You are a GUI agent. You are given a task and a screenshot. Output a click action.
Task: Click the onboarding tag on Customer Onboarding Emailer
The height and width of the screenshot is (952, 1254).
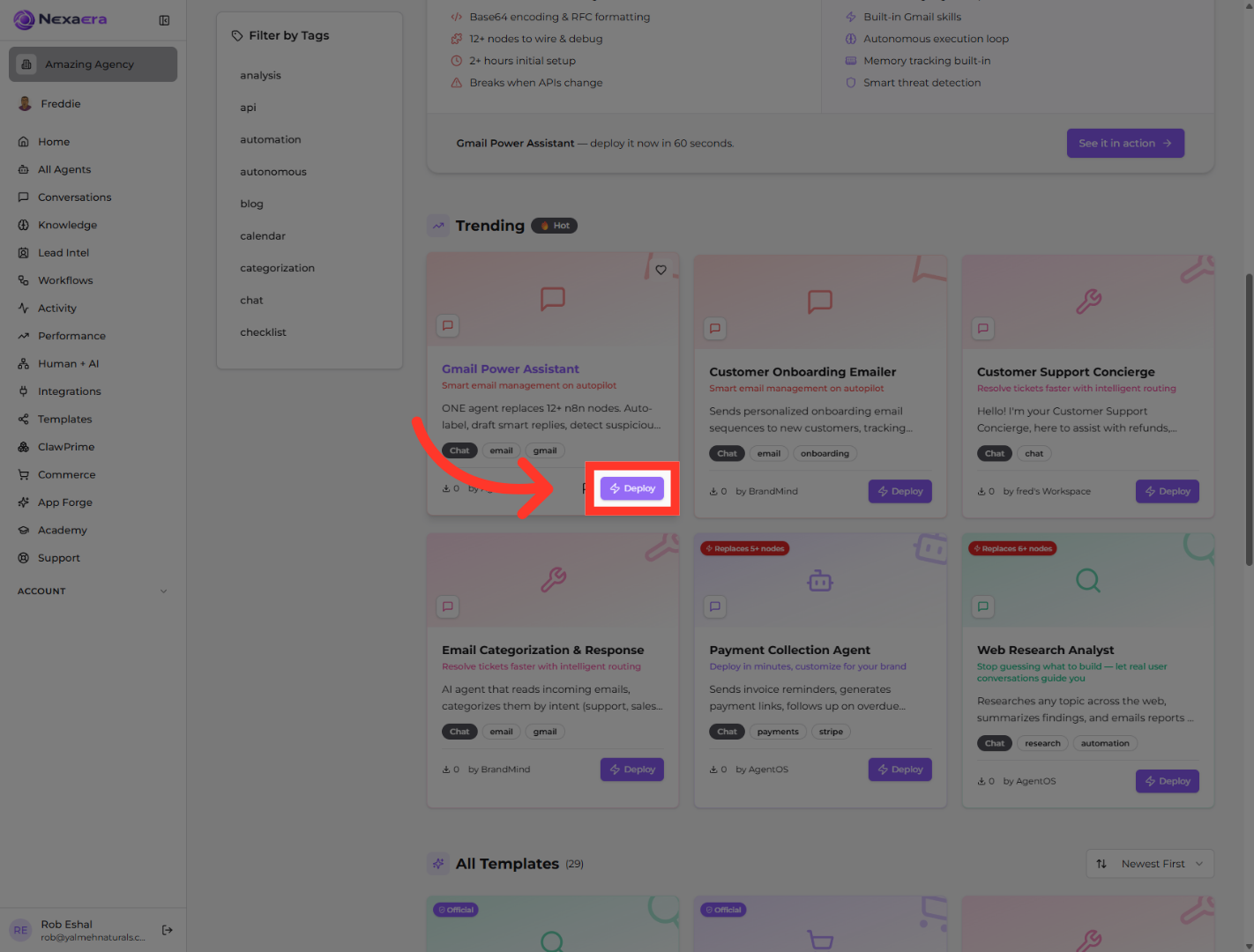click(x=825, y=454)
